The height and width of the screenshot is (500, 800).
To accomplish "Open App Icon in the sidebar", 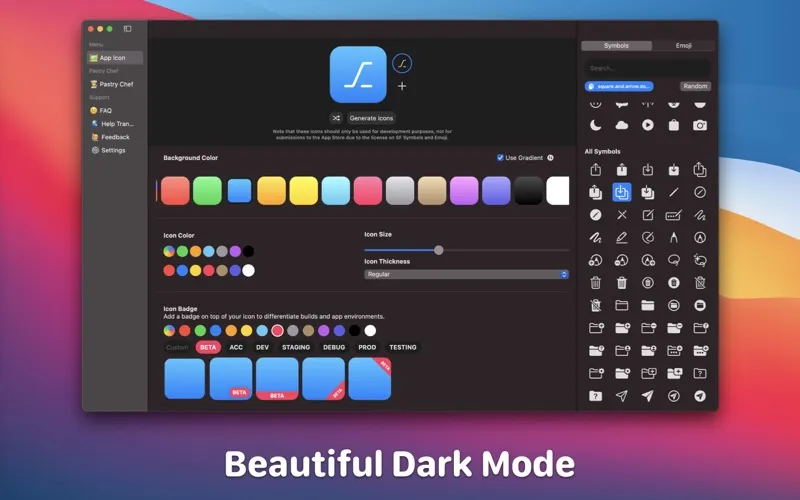I will 115,58.
